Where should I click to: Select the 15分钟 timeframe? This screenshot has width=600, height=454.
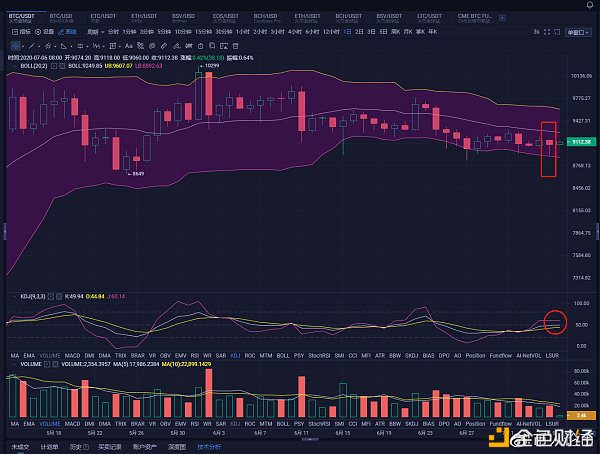(203, 32)
